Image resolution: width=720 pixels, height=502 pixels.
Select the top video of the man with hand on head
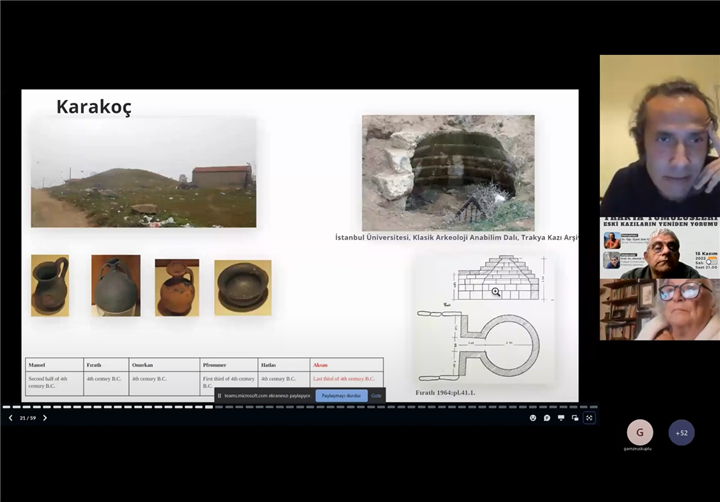pyautogui.click(x=660, y=136)
